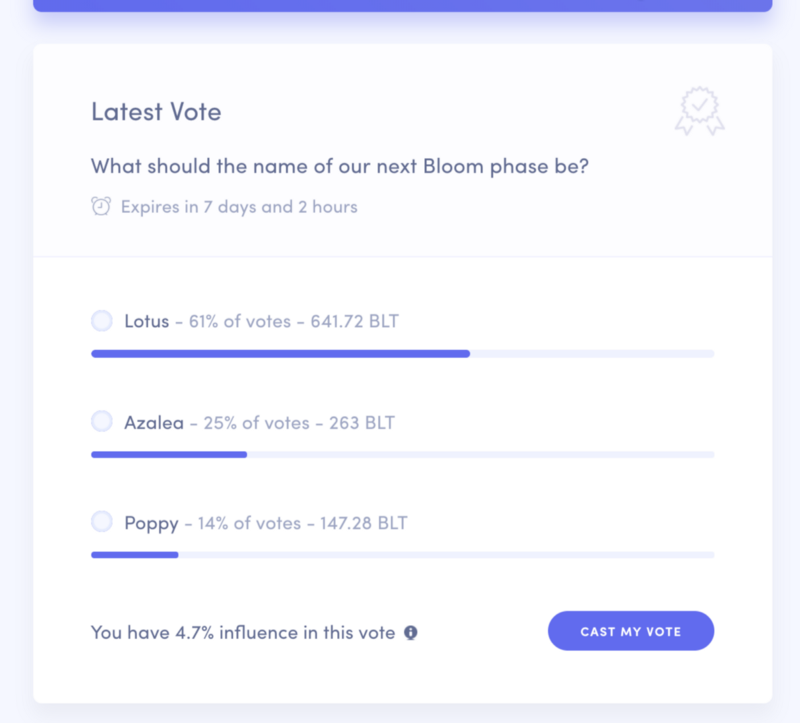Image resolution: width=800 pixels, height=723 pixels.
Task: Click the 263 BLT vote amount
Action: coord(362,422)
